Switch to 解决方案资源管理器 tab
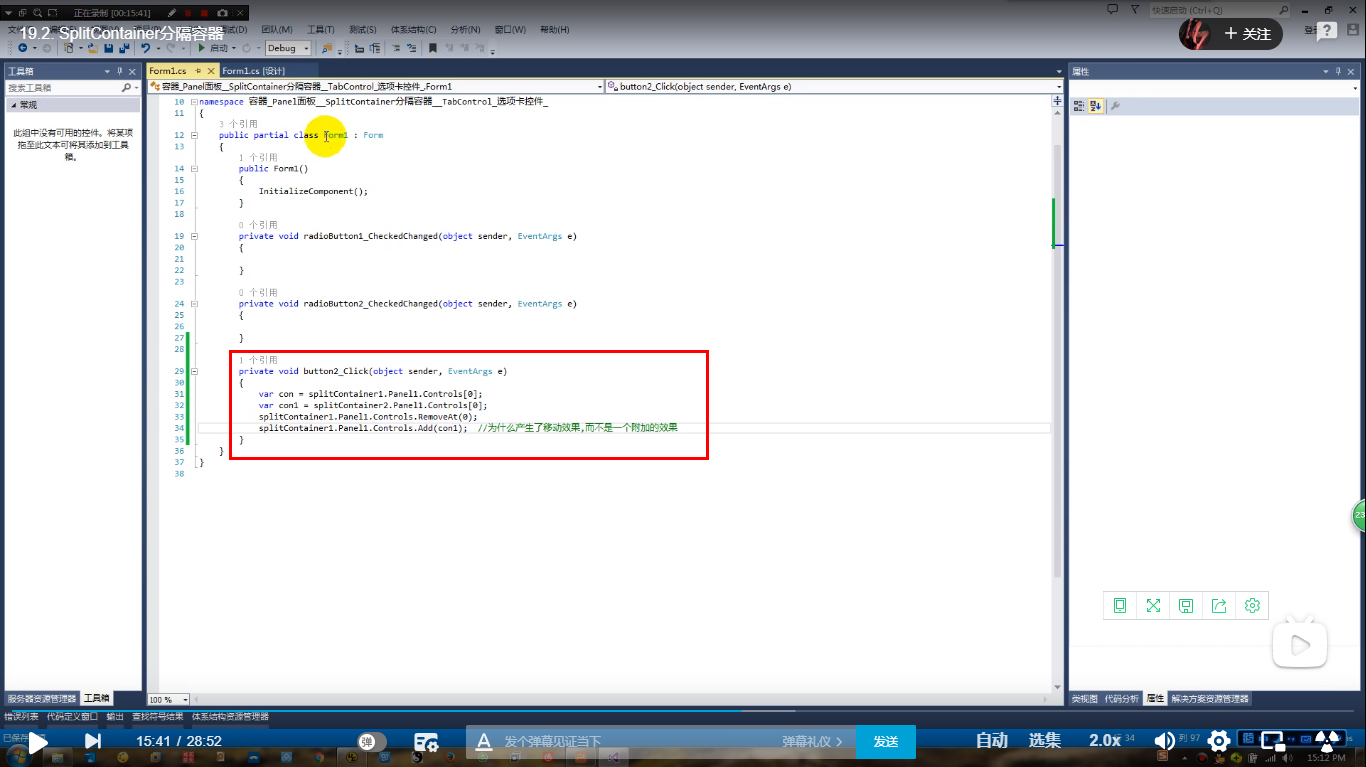The width and height of the screenshot is (1366, 767). 1210,698
